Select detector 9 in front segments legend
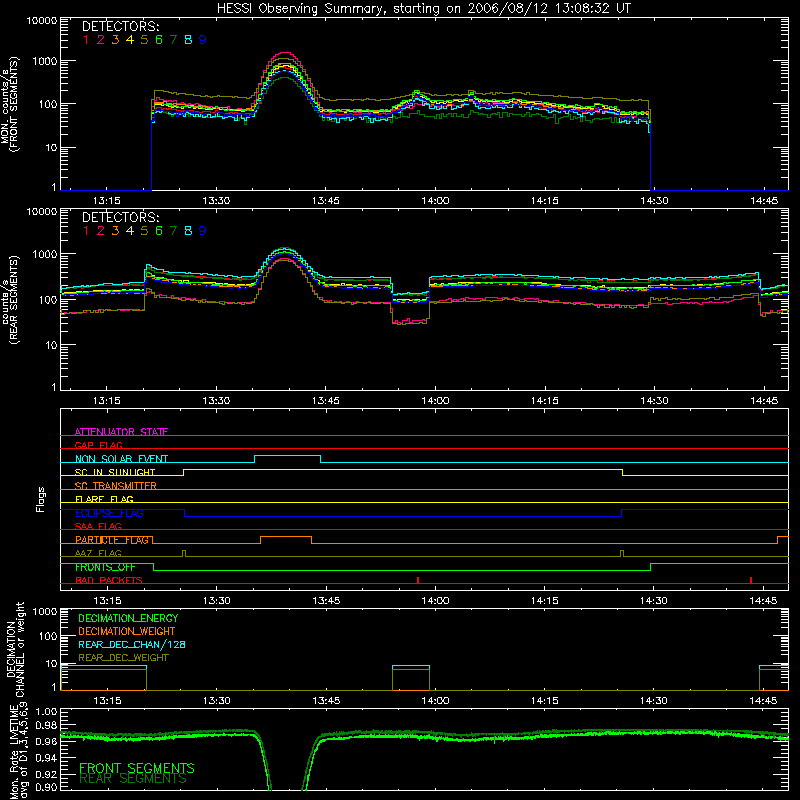Image resolution: width=800 pixels, height=800 pixels. (203, 39)
